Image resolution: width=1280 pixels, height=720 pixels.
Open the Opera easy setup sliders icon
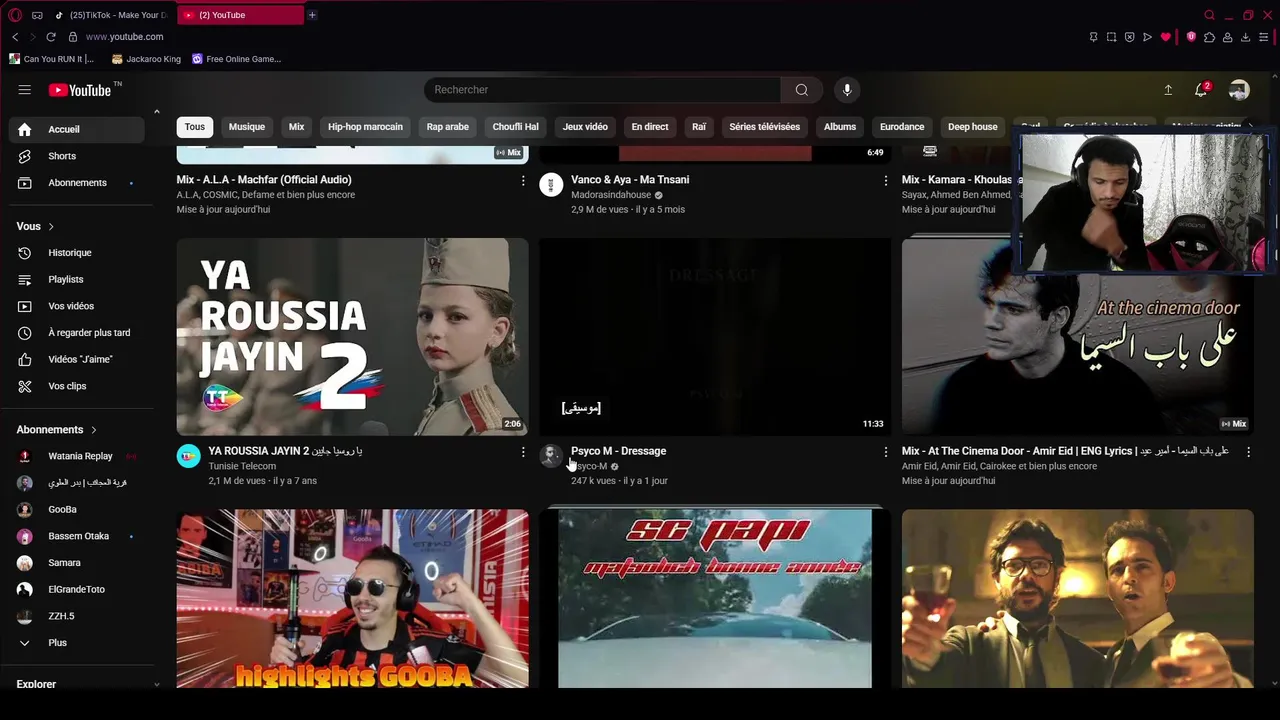click(1264, 37)
